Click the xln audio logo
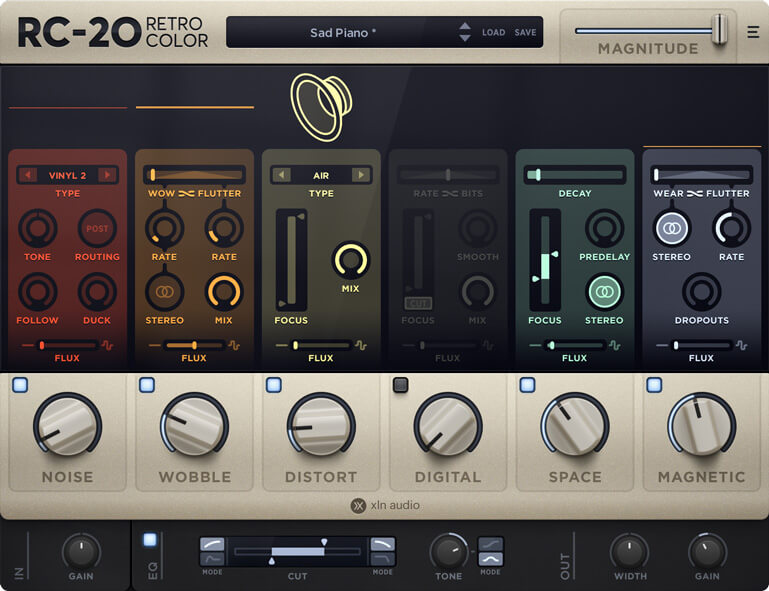The height and width of the screenshot is (591, 769). [385, 505]
